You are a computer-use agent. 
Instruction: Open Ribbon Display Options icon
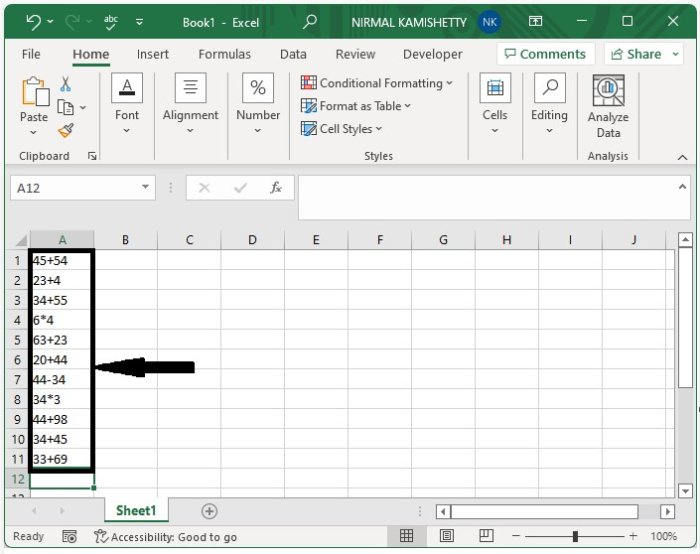535,21
